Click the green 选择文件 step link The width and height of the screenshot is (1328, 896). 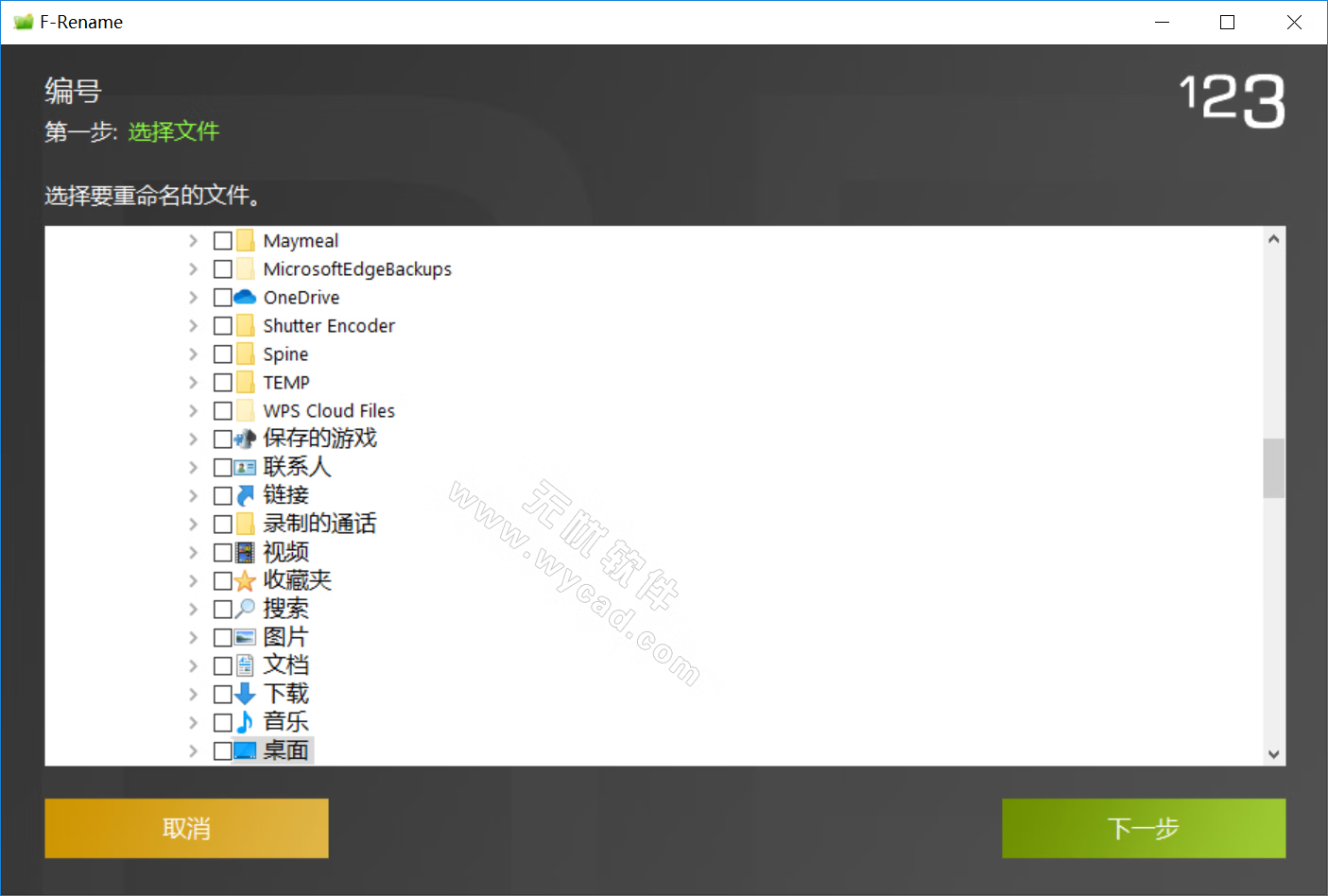tap(173, 132)
